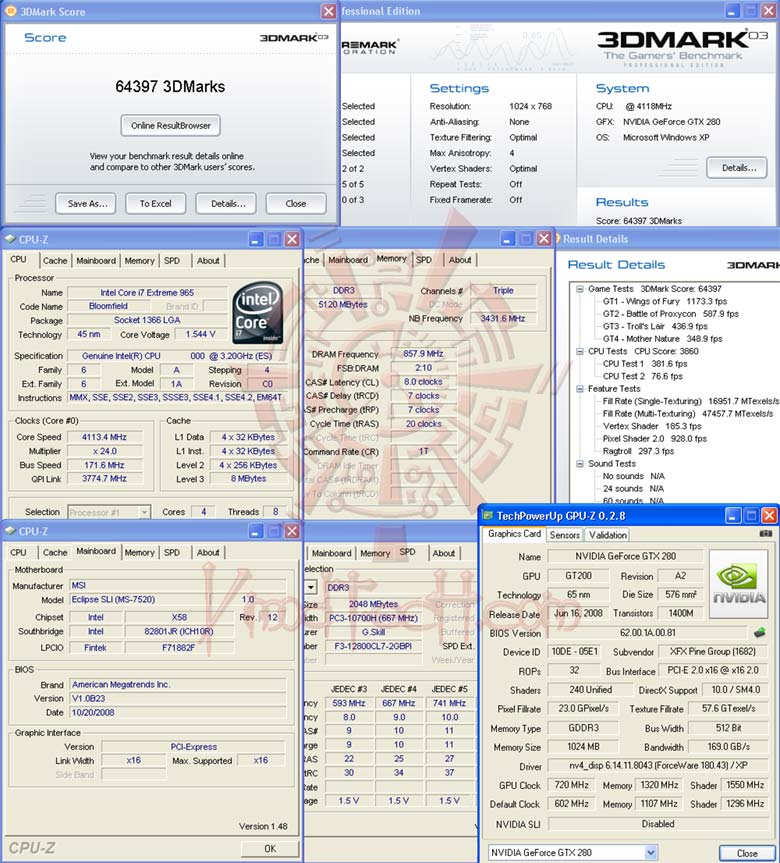Click OK in CPU-Z Mainboard window

[x=270, y=848]
